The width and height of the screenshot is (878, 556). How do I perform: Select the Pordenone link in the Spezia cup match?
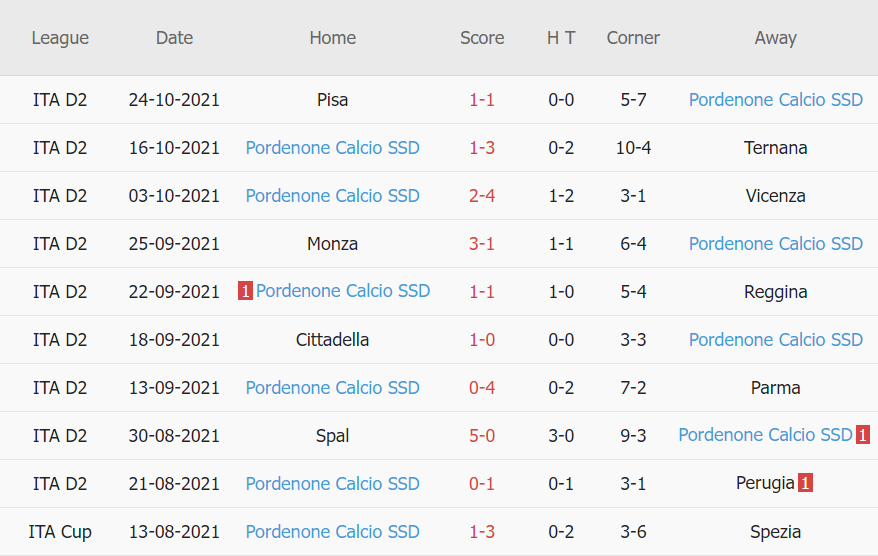click(x=332, y=532)
